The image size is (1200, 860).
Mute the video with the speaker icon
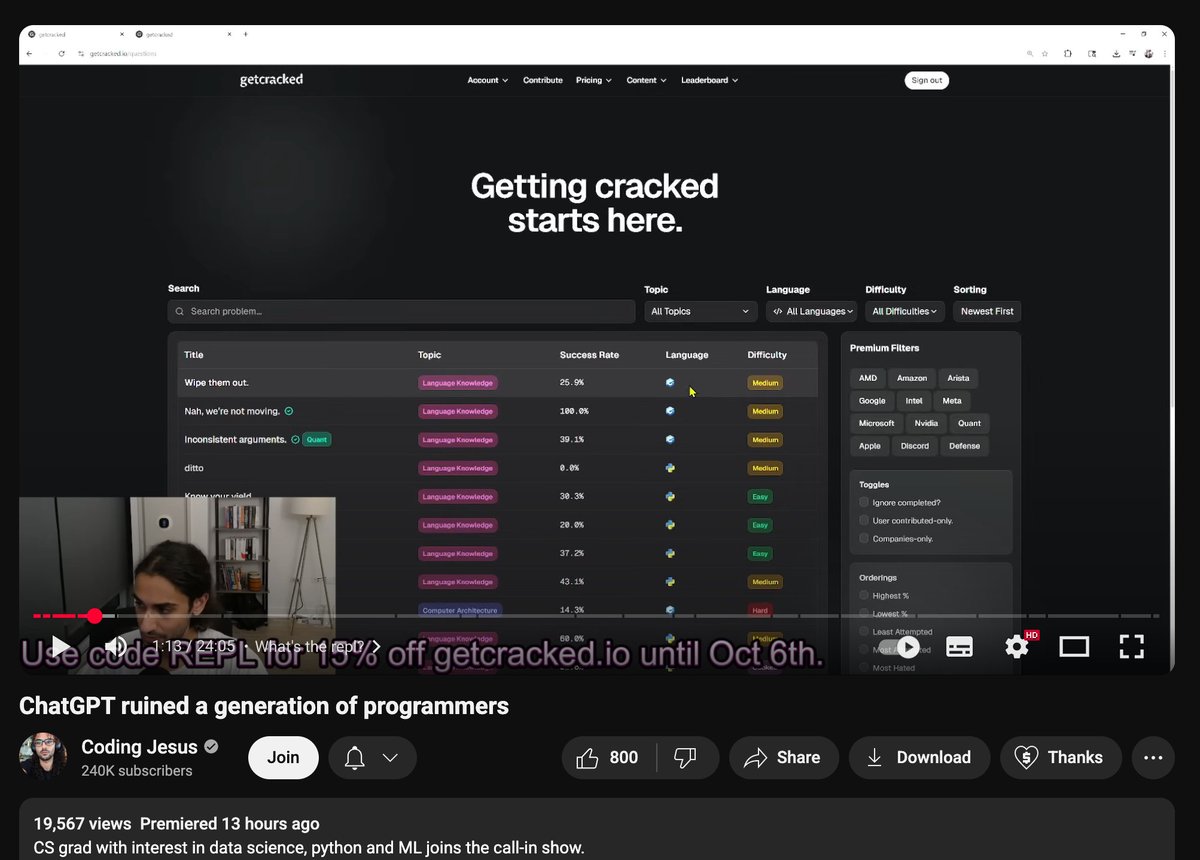pyautogui.click(x=116, y=646)
